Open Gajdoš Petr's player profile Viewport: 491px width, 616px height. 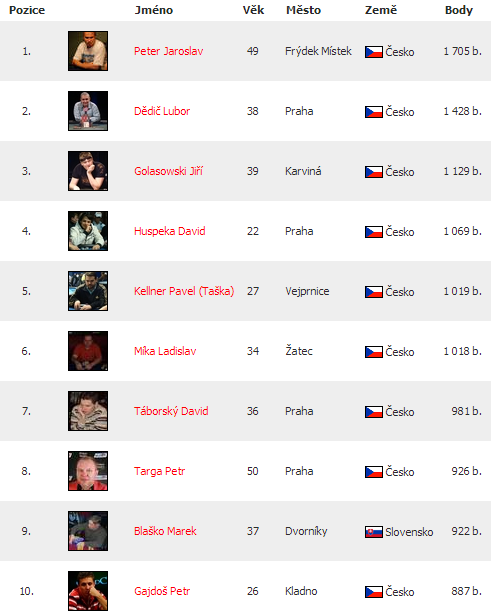click(162, 591)
